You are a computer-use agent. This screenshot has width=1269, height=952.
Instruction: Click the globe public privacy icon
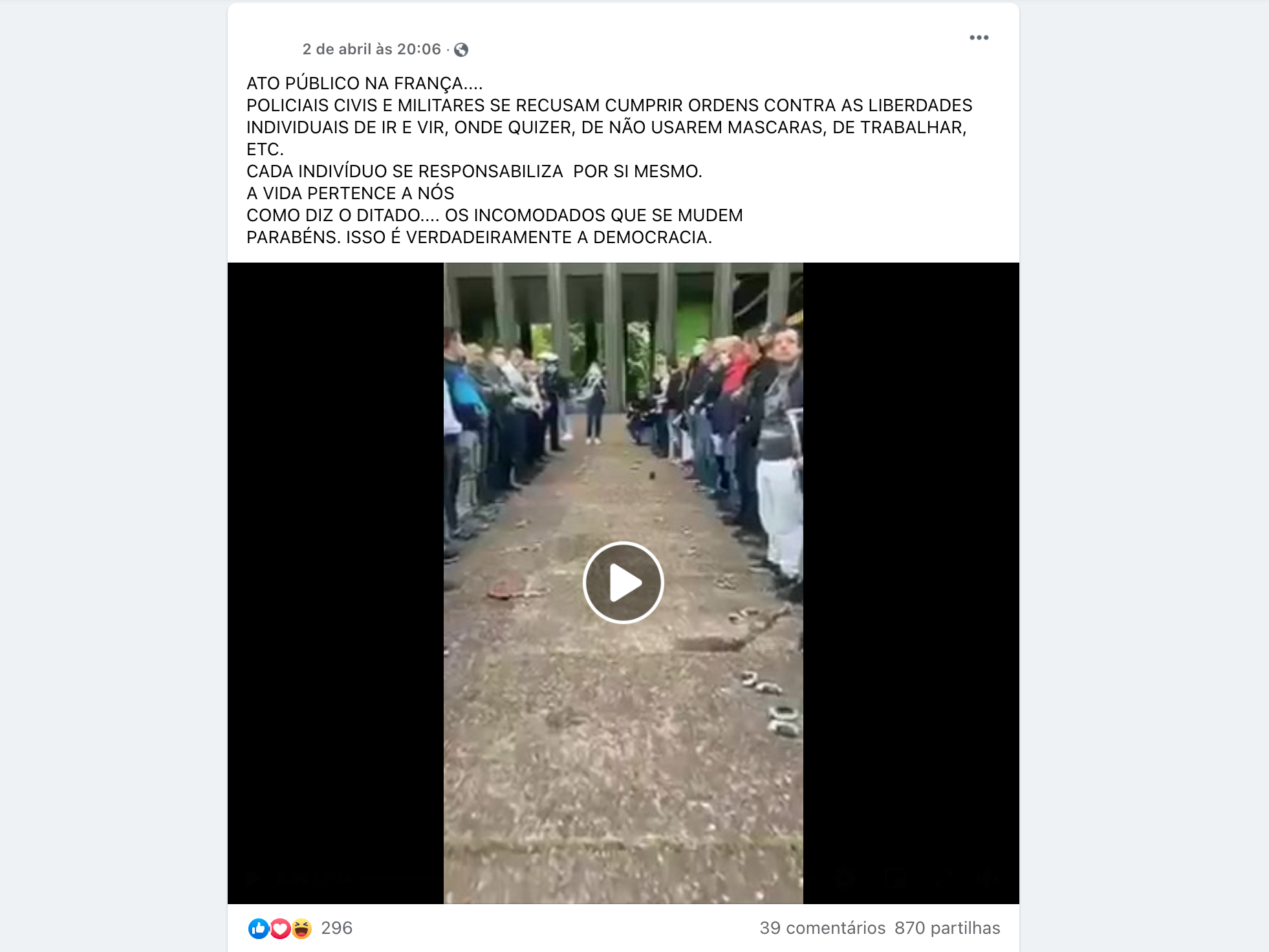461,50
